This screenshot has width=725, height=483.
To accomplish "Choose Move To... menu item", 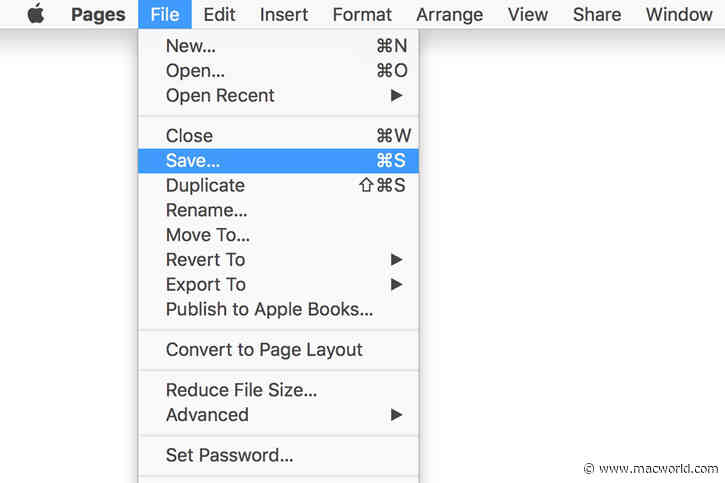I will point(278,235).
